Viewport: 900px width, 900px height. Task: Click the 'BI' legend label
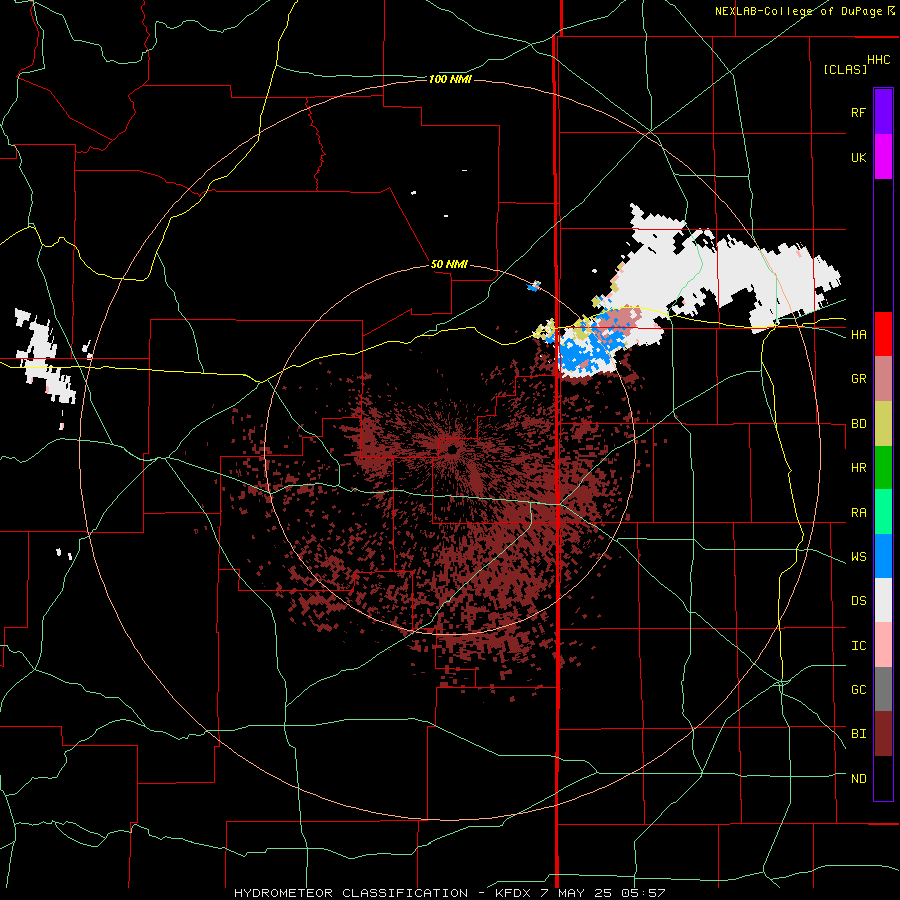point(858,734)
